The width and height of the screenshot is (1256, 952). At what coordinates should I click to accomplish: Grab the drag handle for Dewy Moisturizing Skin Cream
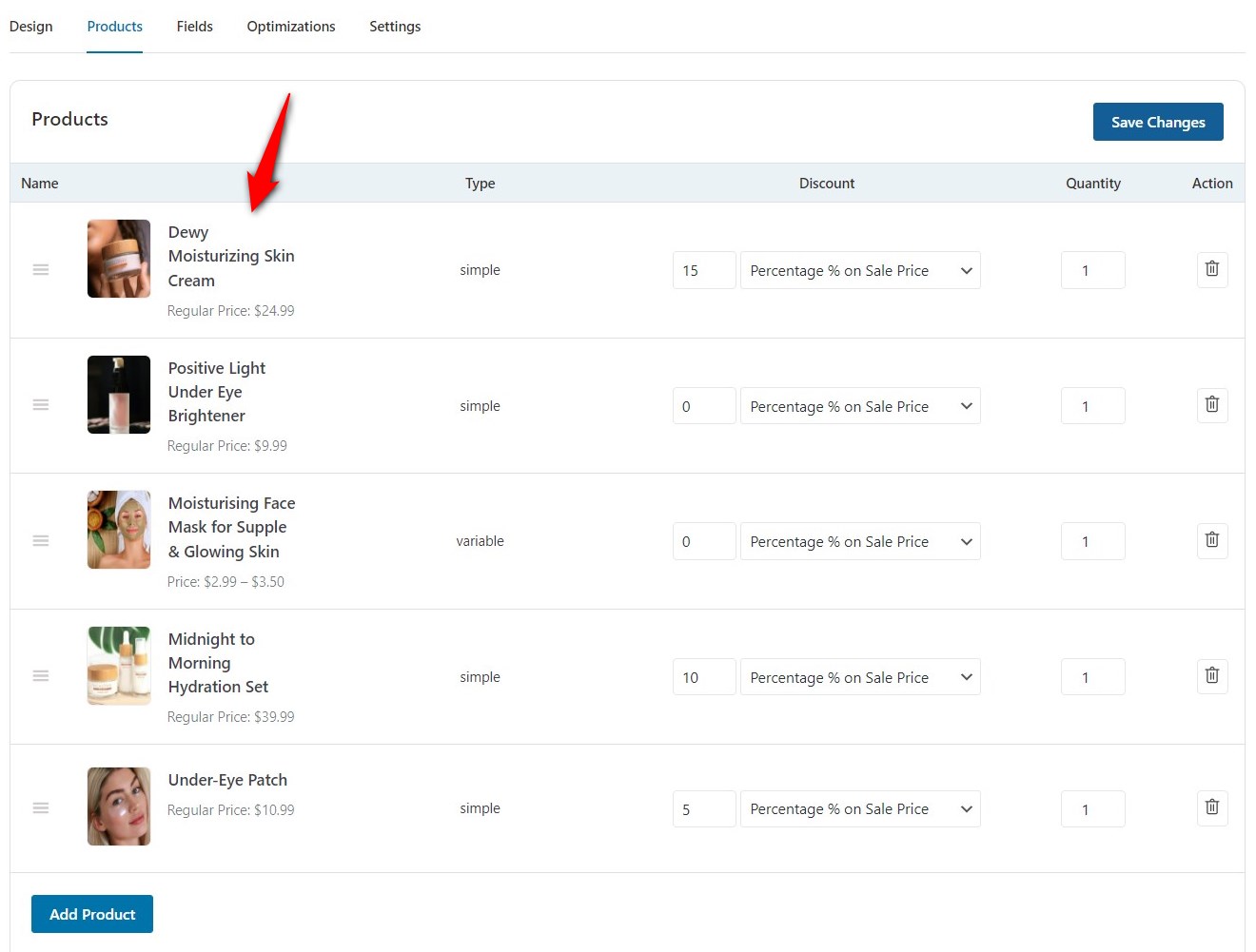tap(41, 269)
